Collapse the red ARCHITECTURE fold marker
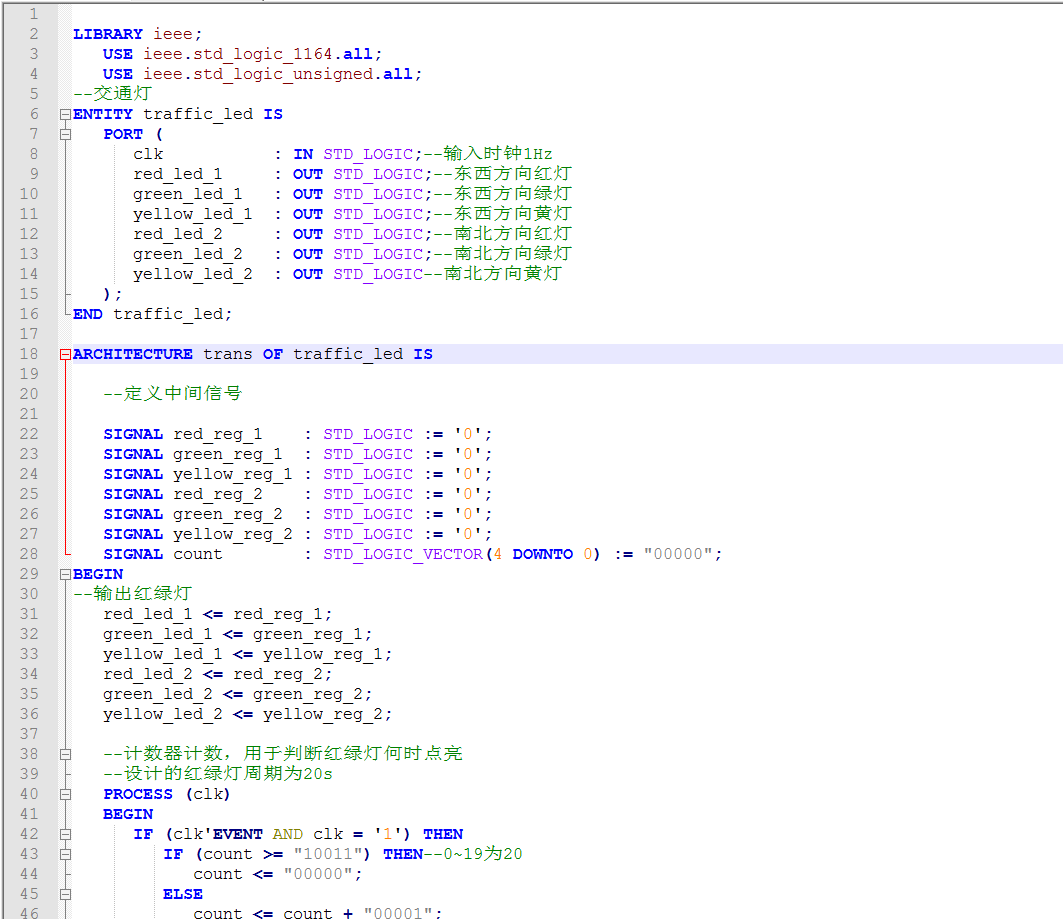Viewport: 1063px width, 919px height. pyautogui.click(x=66, y=354)
